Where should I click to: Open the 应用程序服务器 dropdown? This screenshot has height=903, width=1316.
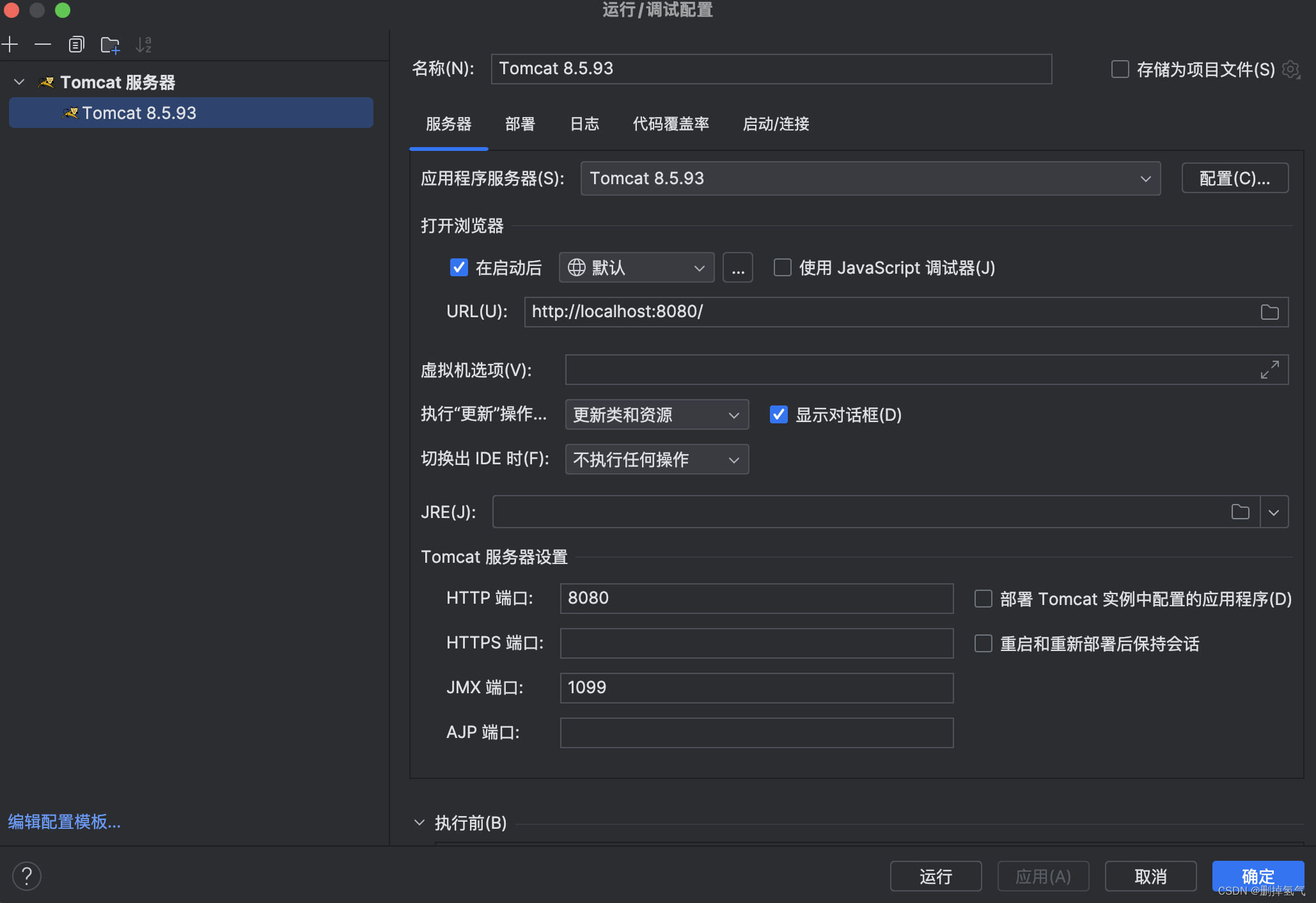click(x=871, y=178)
